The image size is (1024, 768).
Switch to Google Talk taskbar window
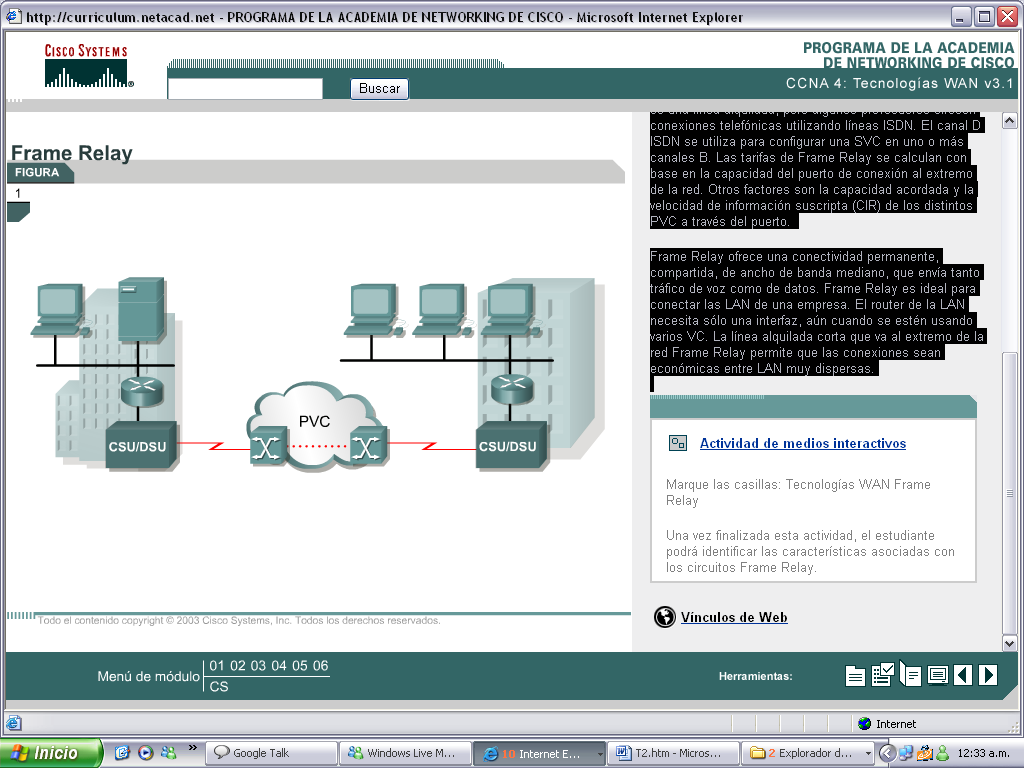pyautogui.click(x=272, y=753)
